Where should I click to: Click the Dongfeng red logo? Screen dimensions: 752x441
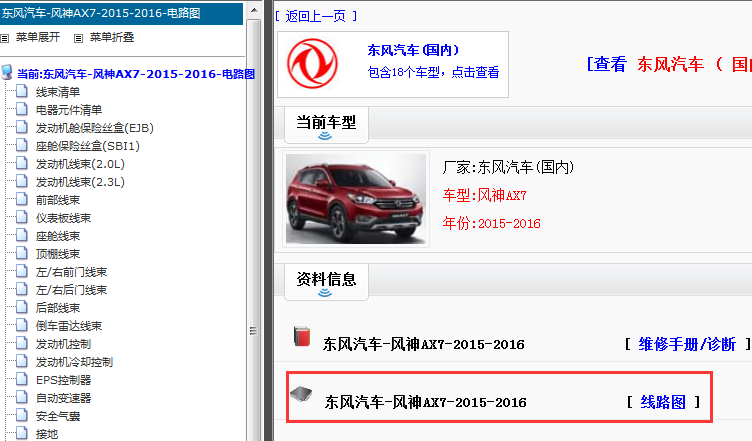(312, 64)
